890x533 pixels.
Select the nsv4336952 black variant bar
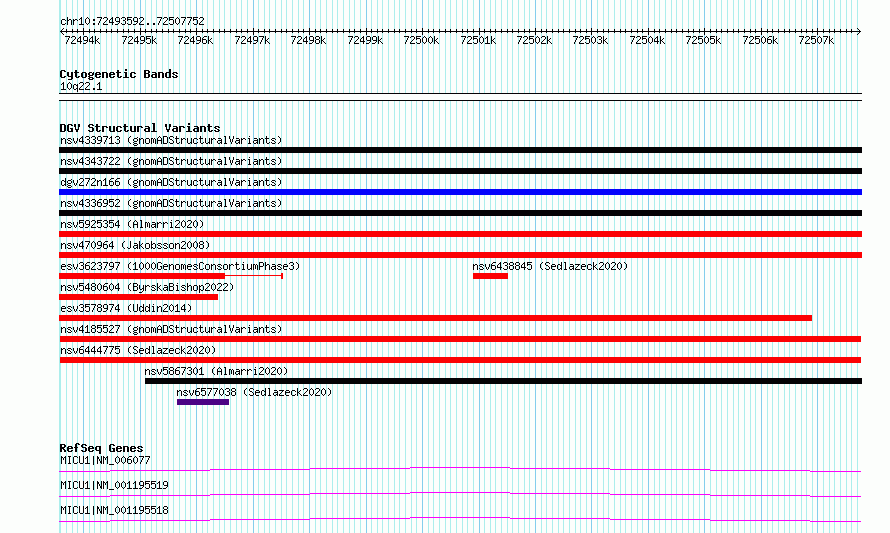point(460,213)
